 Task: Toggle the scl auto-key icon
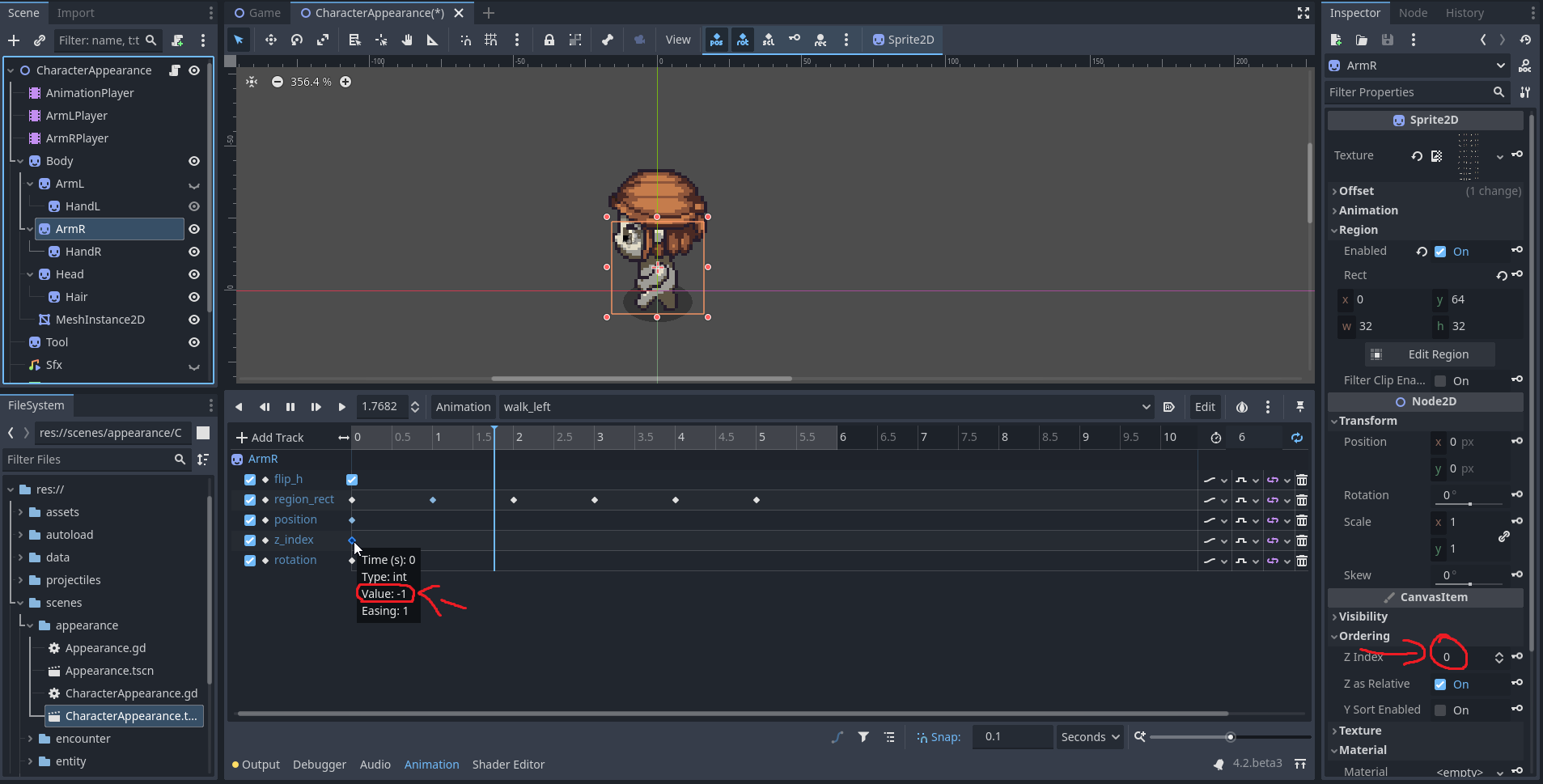pos(768,40)
